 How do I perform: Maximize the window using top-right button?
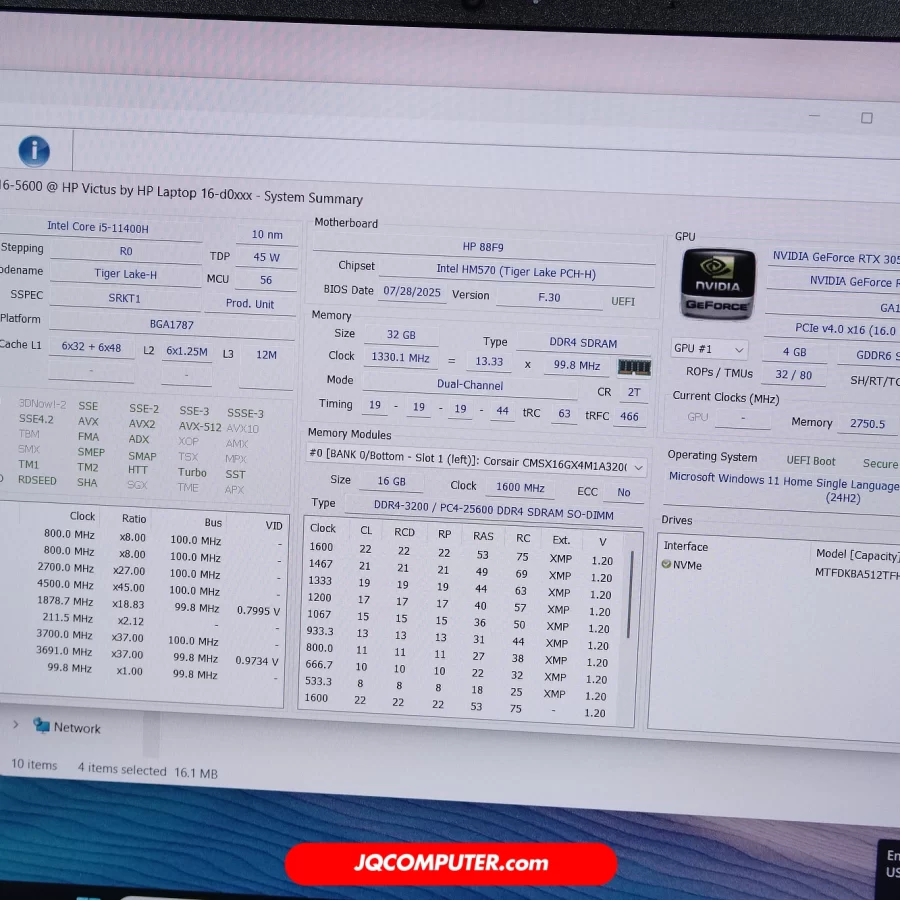coord(866,118)
